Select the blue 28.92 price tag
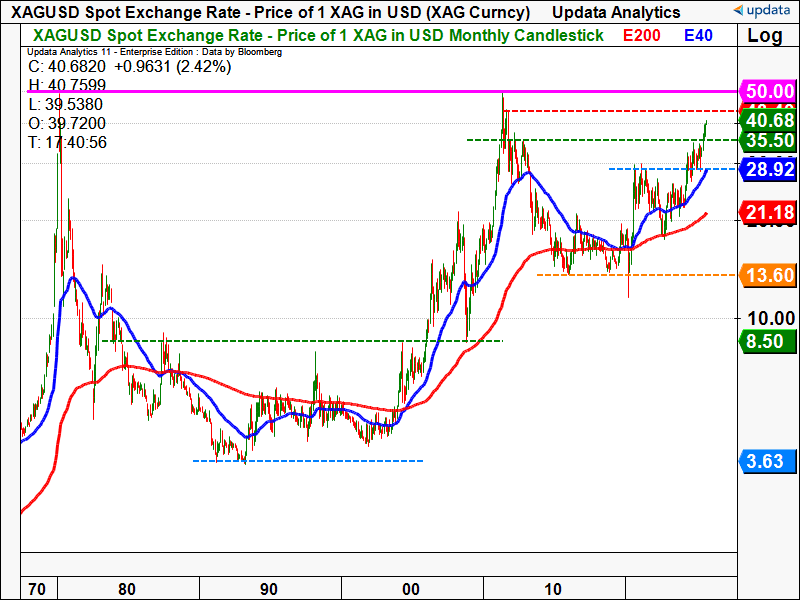This screenshot has height=600, width=800. pos(767,169)
